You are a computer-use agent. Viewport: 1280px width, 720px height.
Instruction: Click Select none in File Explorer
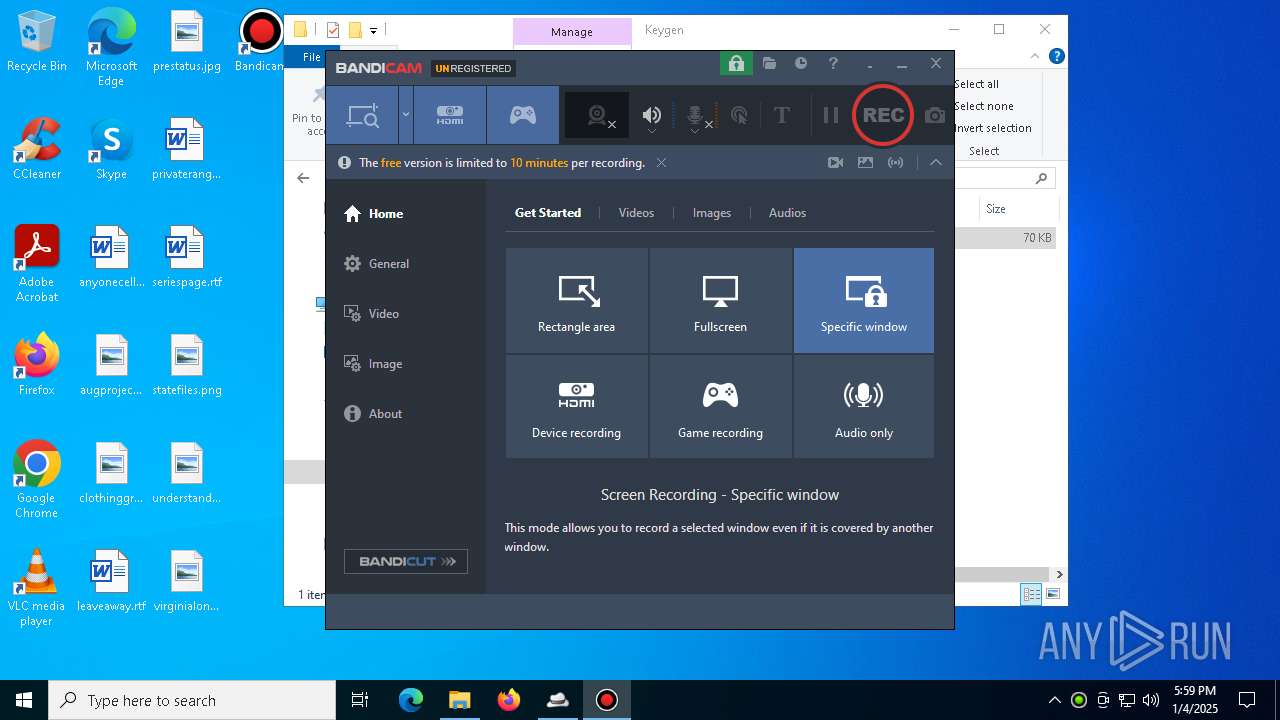click(x=984, y=106)
